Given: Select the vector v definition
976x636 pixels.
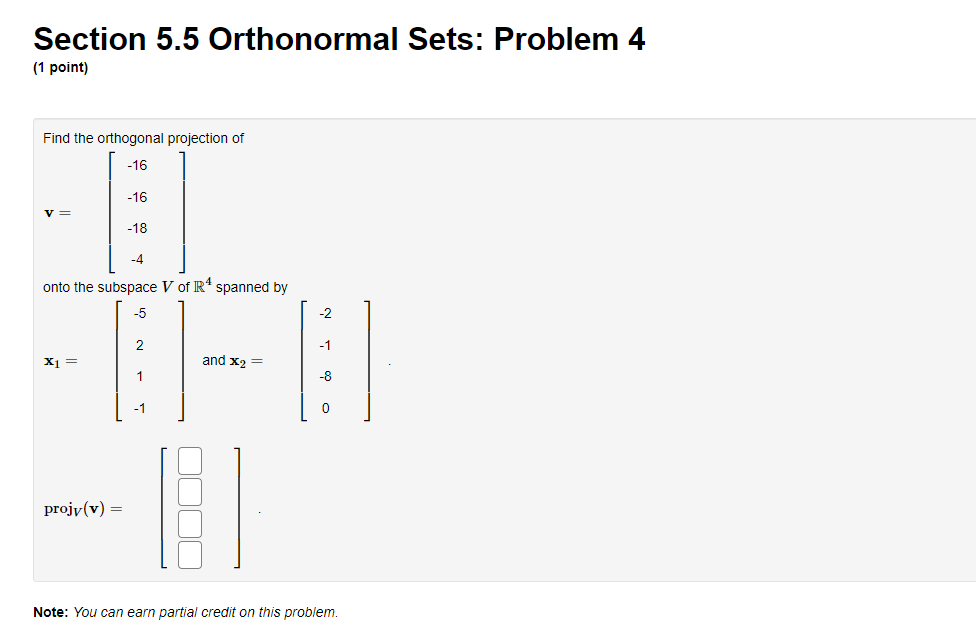Looking at the screenshot, I should pos(57,212).
